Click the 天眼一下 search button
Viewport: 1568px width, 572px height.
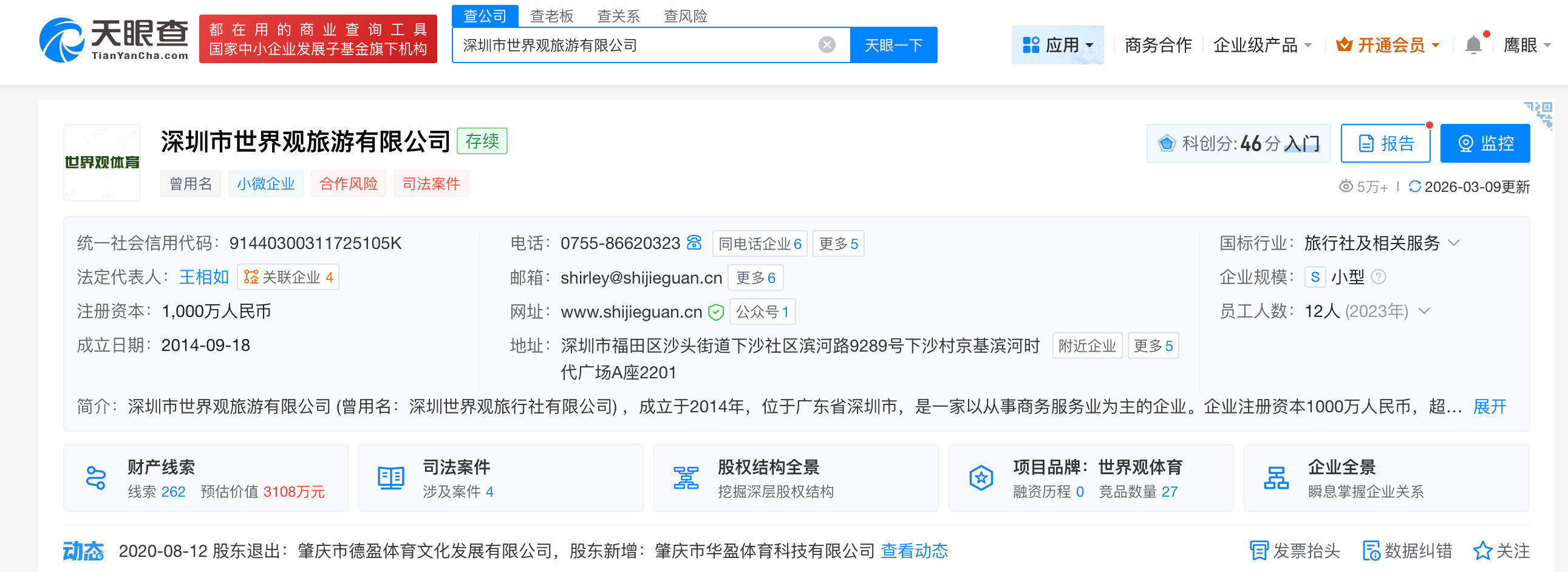[x=893, y=45]
